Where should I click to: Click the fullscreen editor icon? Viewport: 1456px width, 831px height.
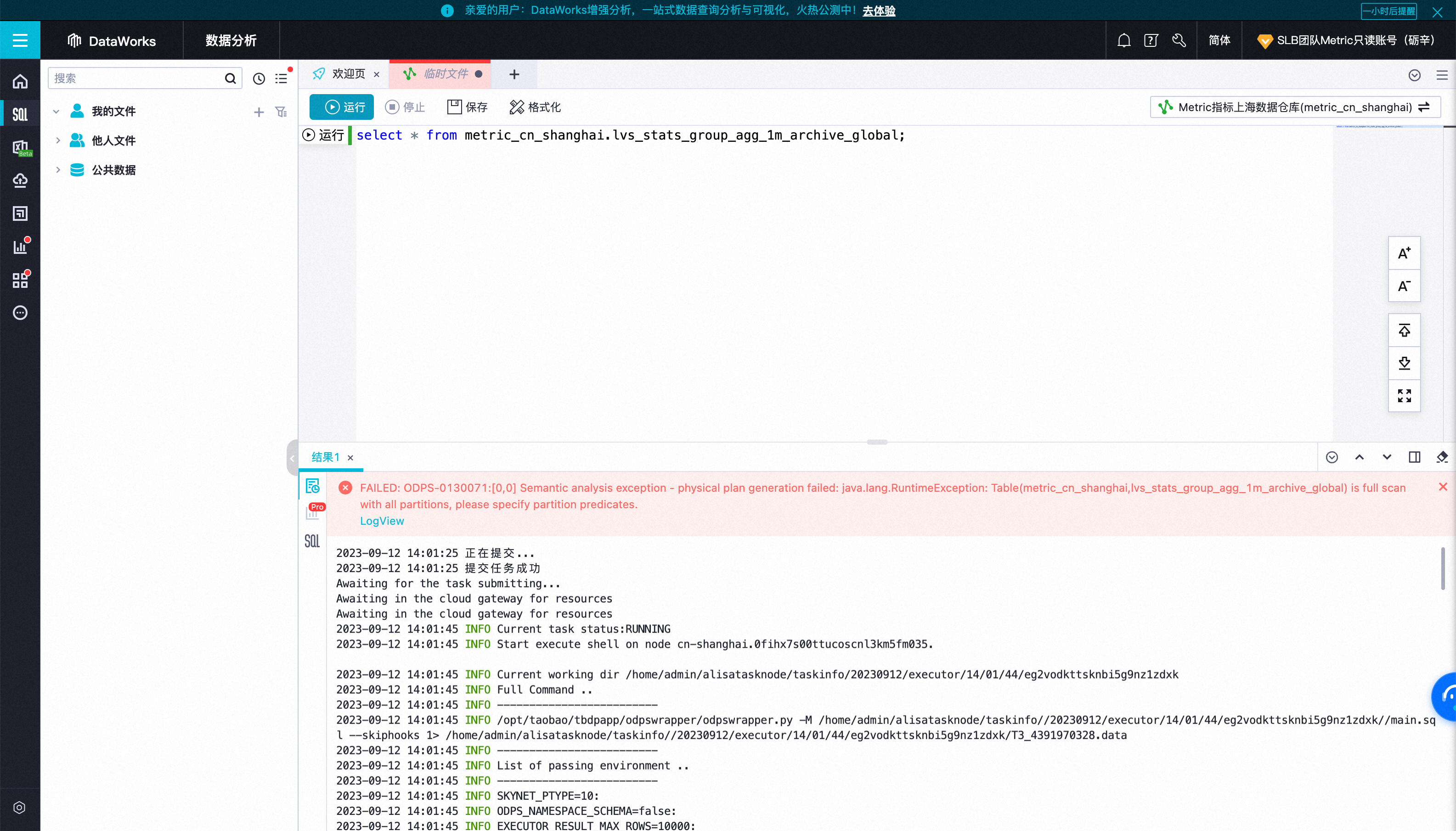1404,395
